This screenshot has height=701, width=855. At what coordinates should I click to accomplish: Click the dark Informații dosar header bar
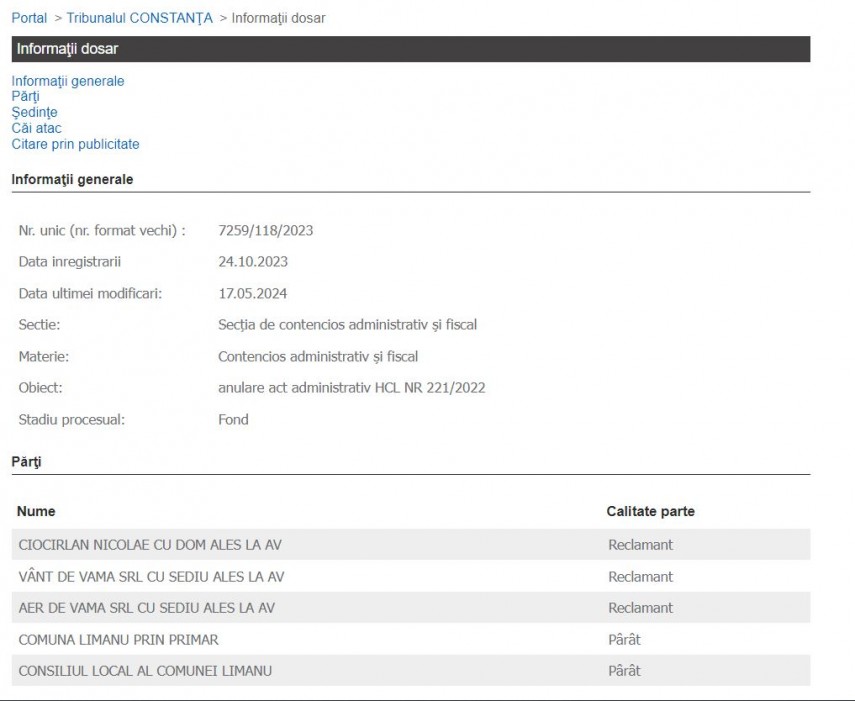coord(410,49)
